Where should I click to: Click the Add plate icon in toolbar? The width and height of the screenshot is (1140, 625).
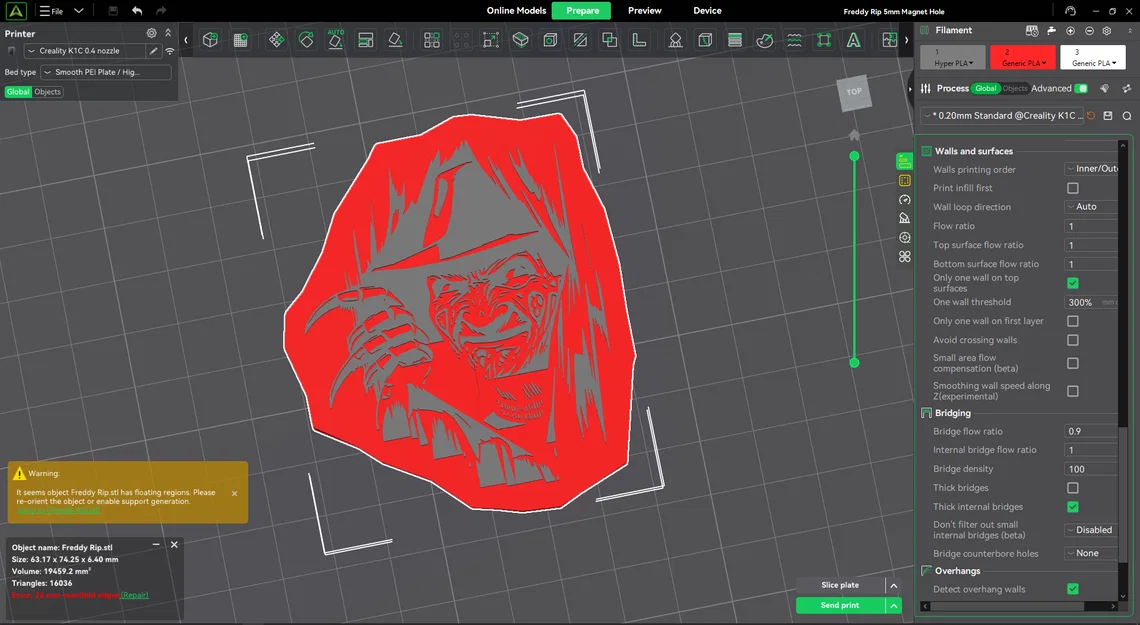(x=241, y=40)
